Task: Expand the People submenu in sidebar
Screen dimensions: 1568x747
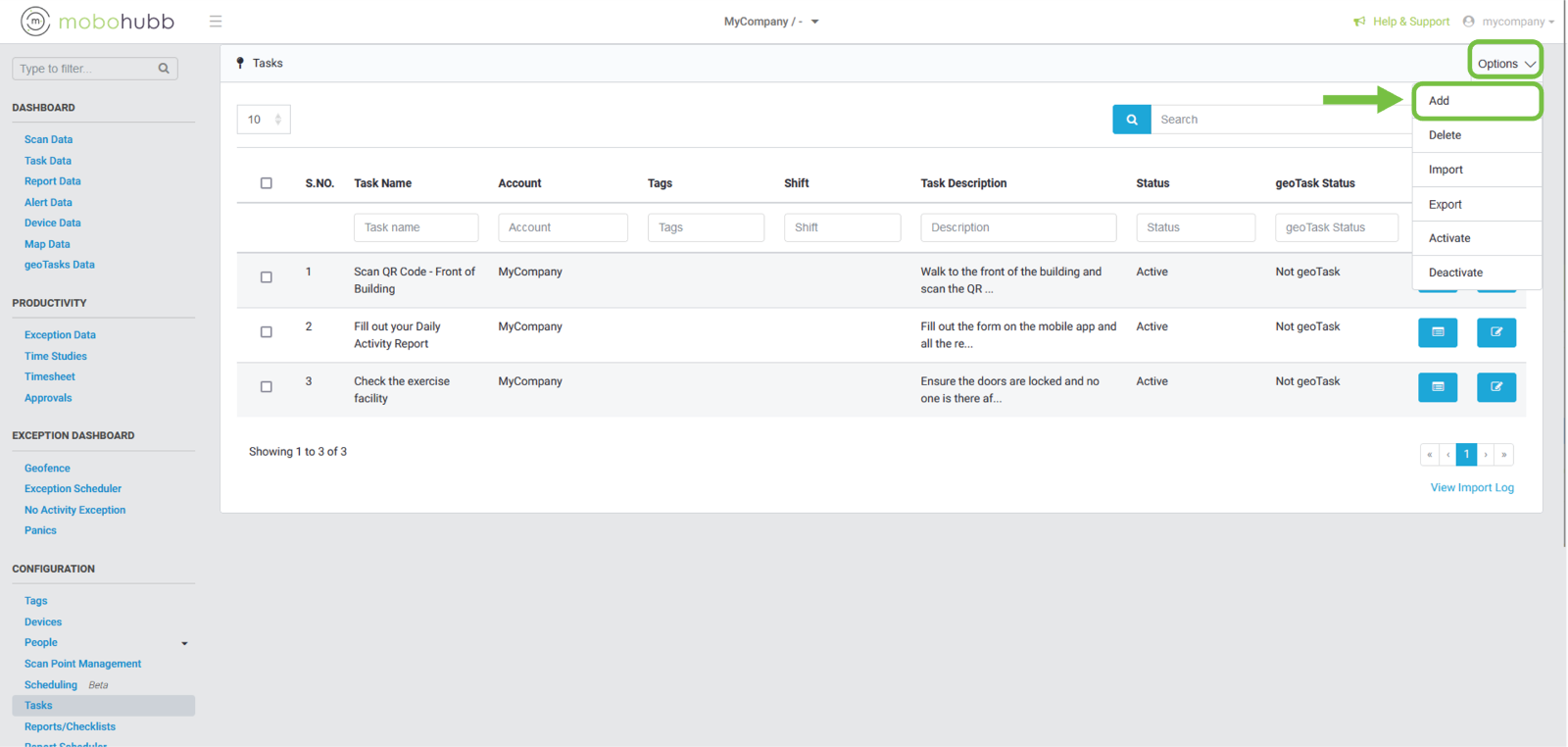Action: [x=184, y=643]
